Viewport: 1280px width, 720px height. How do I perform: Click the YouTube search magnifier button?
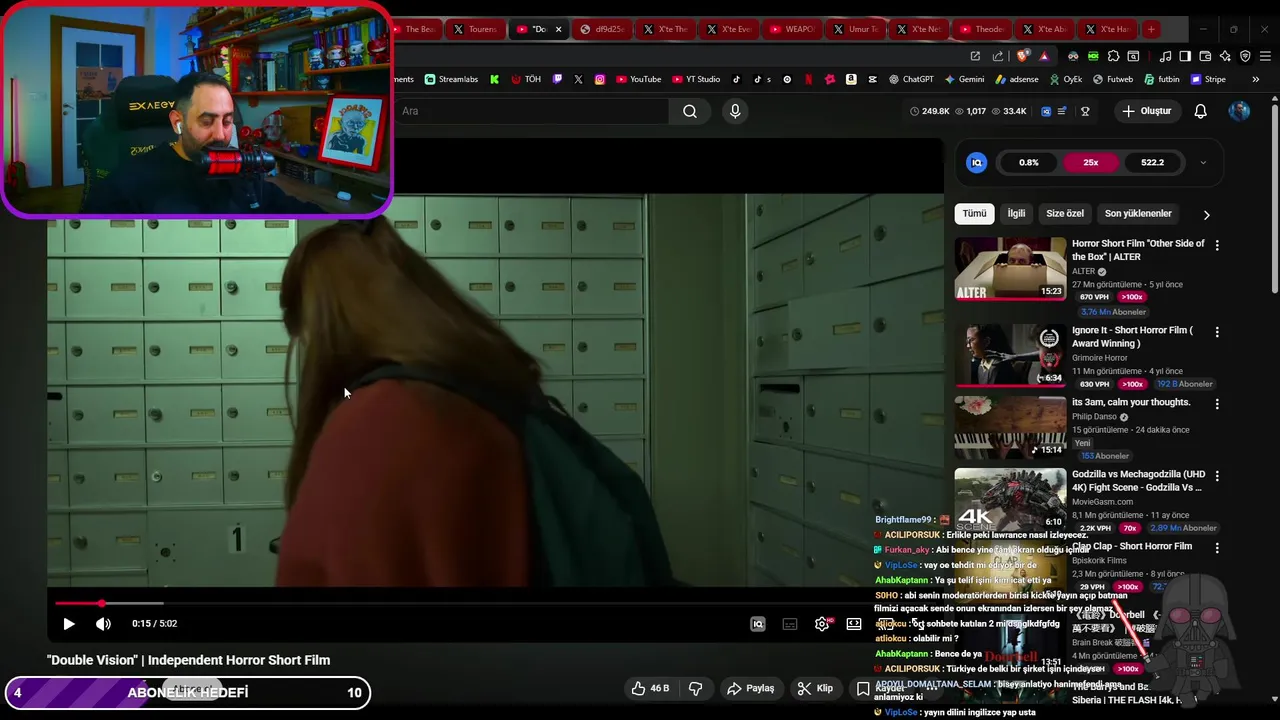point(690,111)
